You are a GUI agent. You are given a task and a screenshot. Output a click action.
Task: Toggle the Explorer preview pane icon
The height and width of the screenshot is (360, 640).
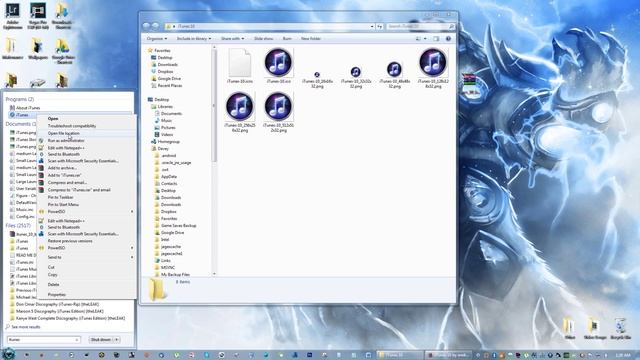click(x=436, y=38)
